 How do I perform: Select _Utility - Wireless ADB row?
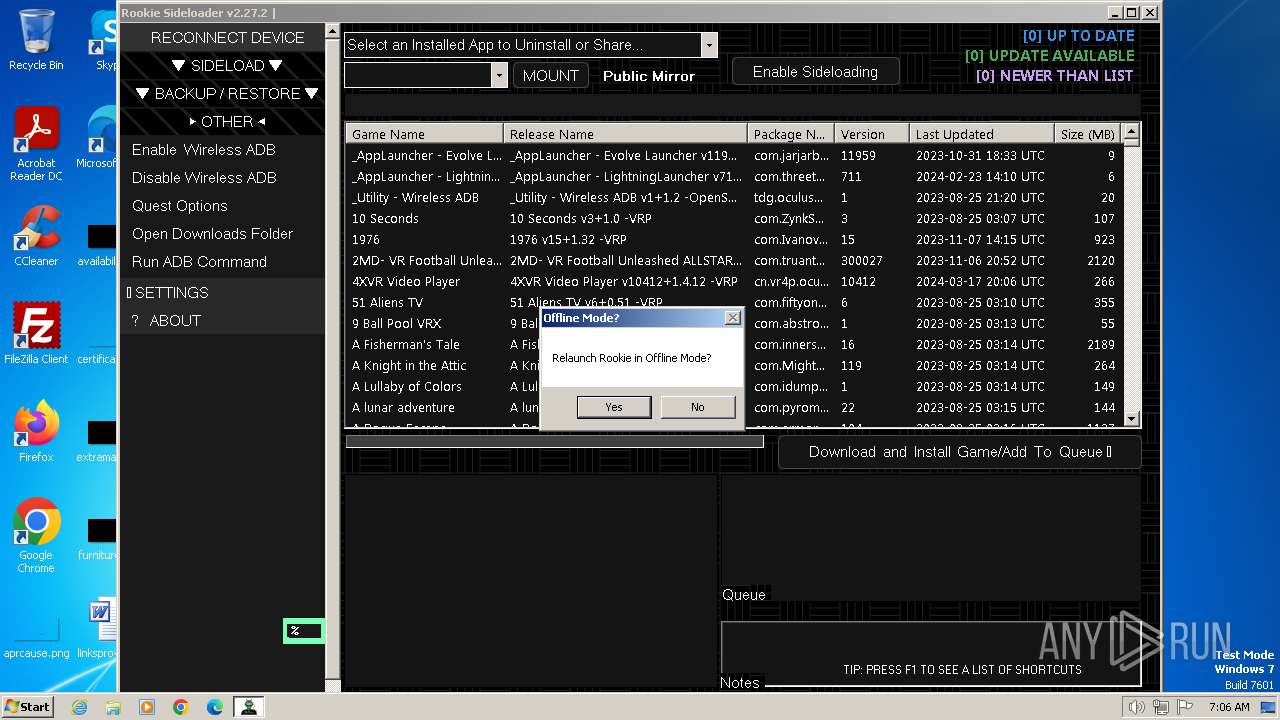[733, 197]
